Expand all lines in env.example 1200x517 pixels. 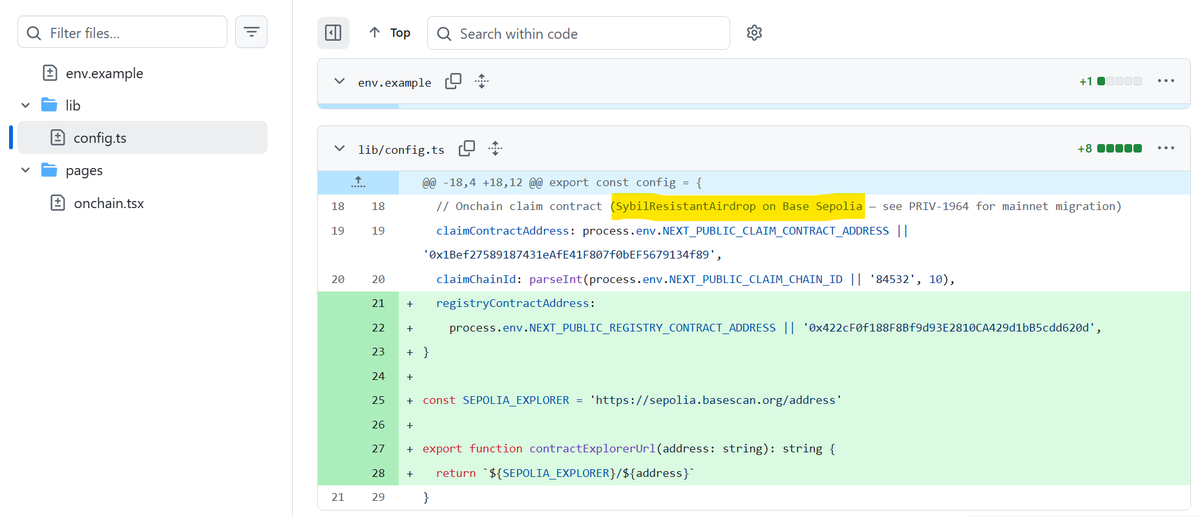[x=481, y=81]
